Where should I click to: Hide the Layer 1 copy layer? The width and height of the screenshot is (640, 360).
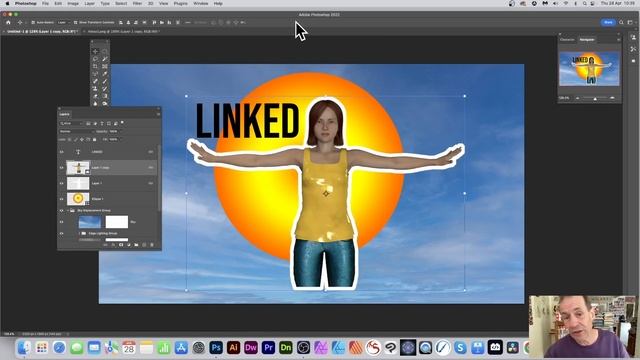[62, 168]
